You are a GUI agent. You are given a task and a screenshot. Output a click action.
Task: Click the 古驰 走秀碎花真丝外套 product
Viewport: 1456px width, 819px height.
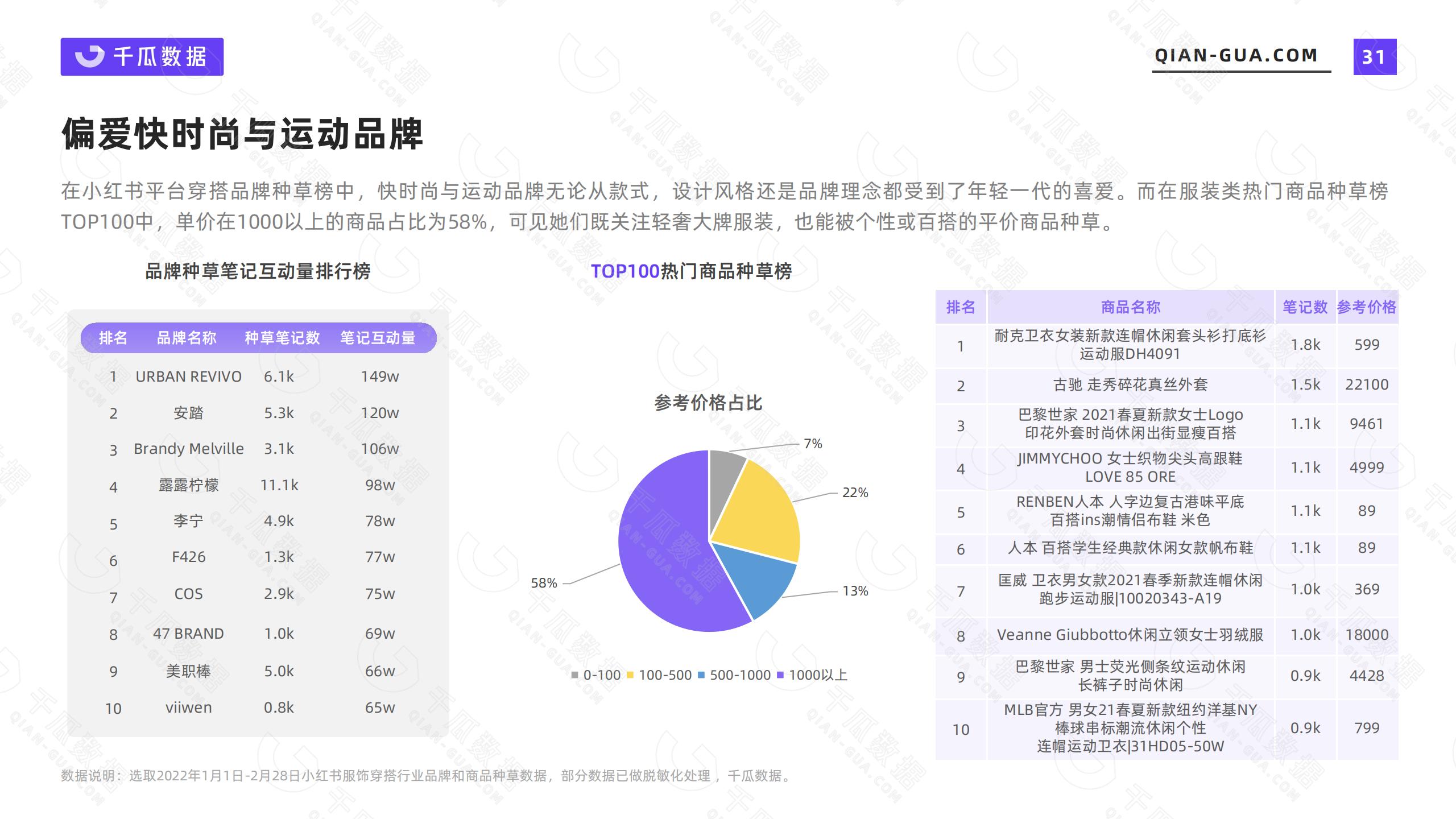point(1130,385)
